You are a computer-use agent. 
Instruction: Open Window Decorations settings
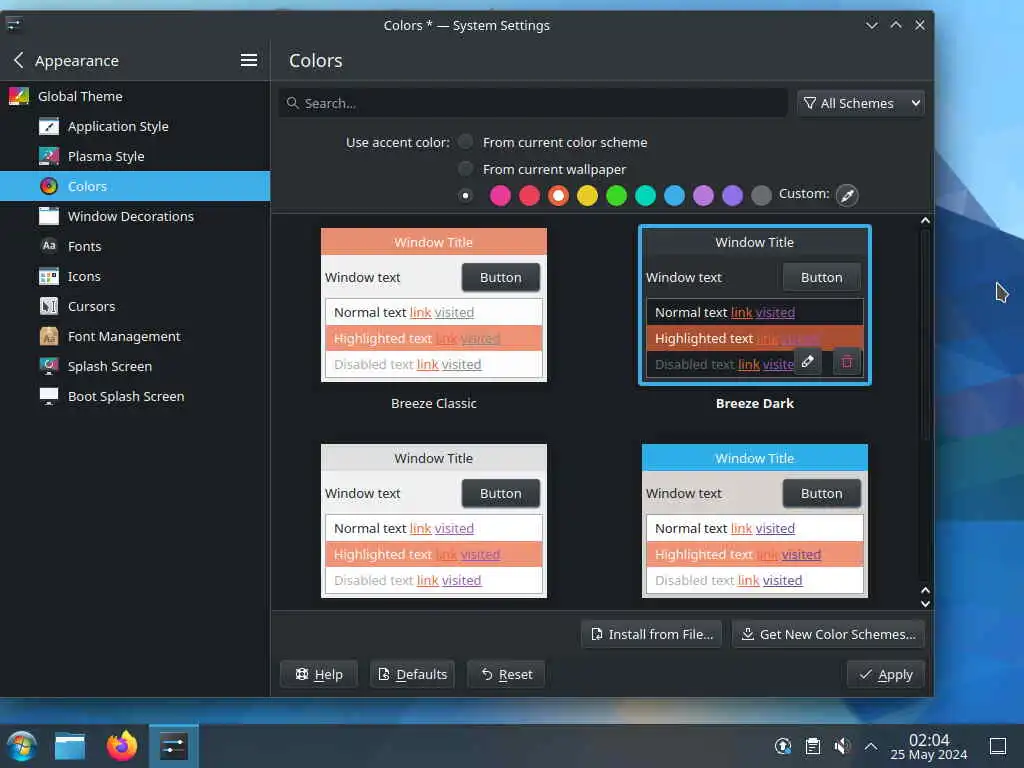[x=135, y=216]
